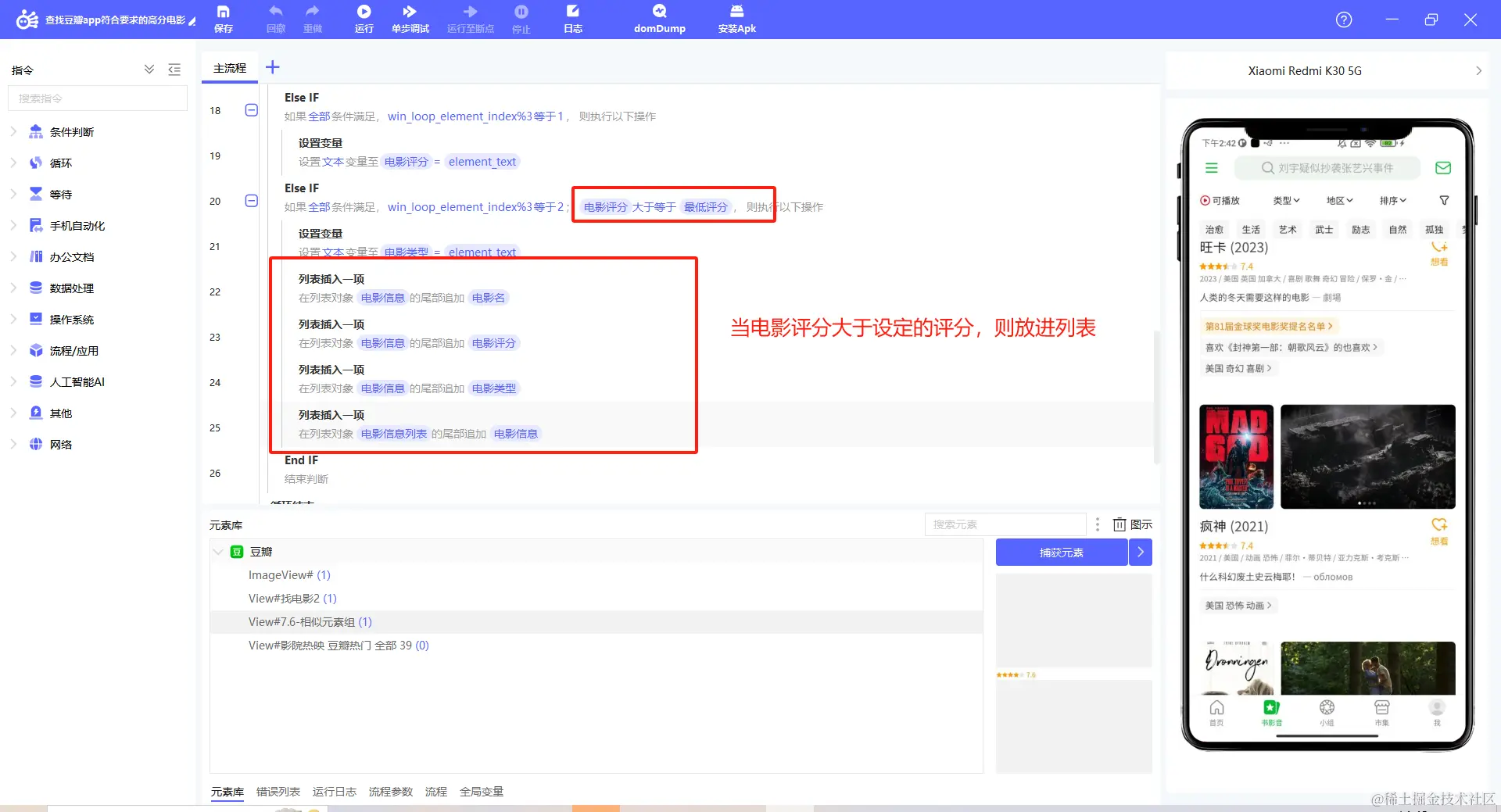Select View#7.6-相似元素组 element
This screenshot has height=812, width=1501.
596,622
